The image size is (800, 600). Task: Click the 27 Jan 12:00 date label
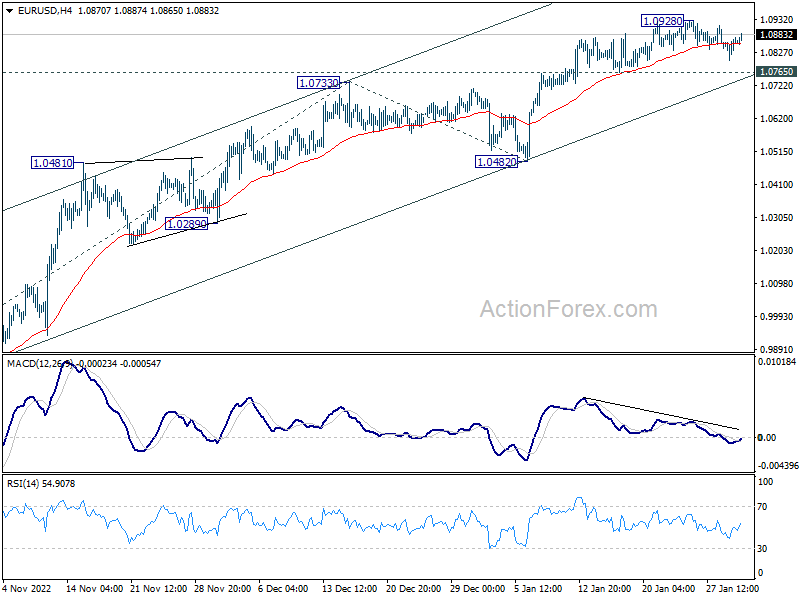tap(733, 588)
